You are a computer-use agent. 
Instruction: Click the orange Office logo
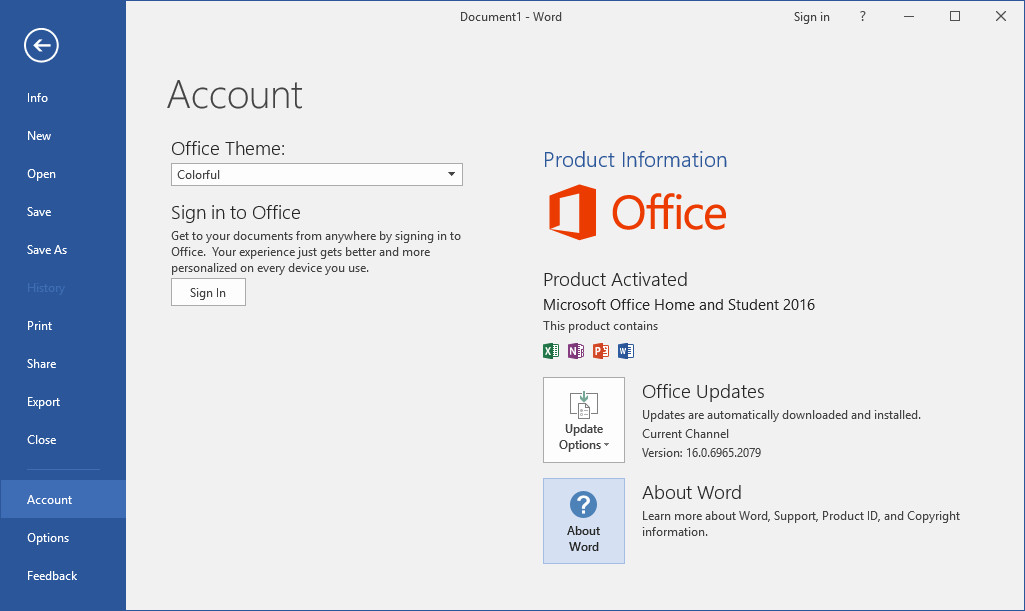[637, 212]
